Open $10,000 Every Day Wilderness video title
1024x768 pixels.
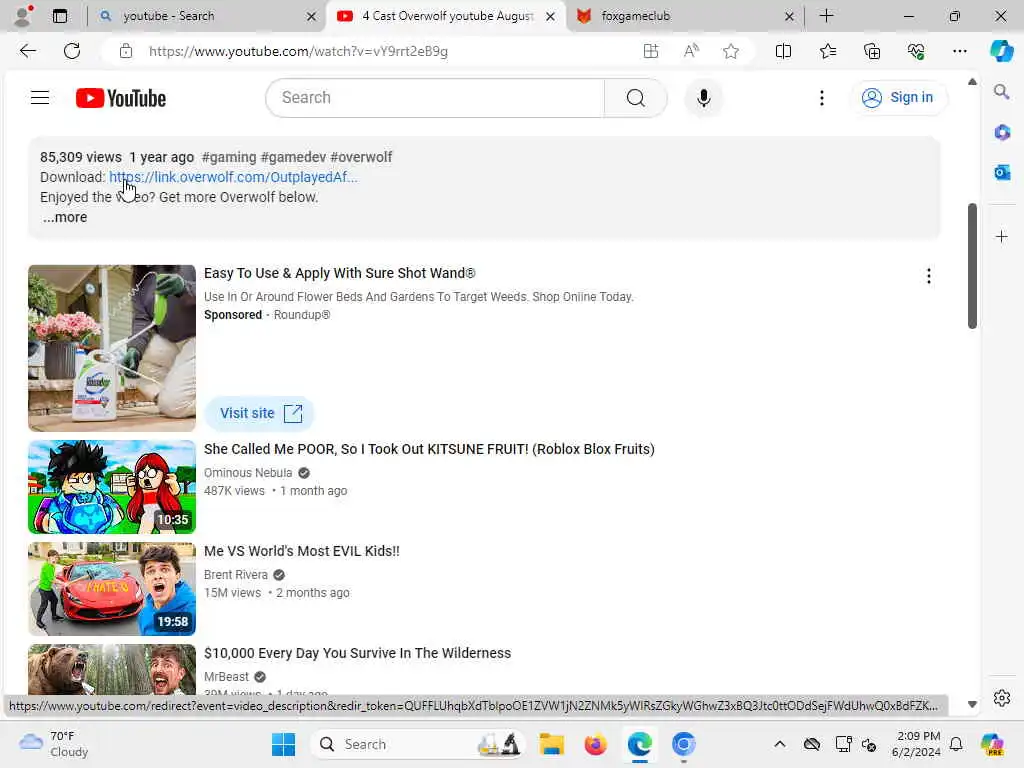pos(357,653)
